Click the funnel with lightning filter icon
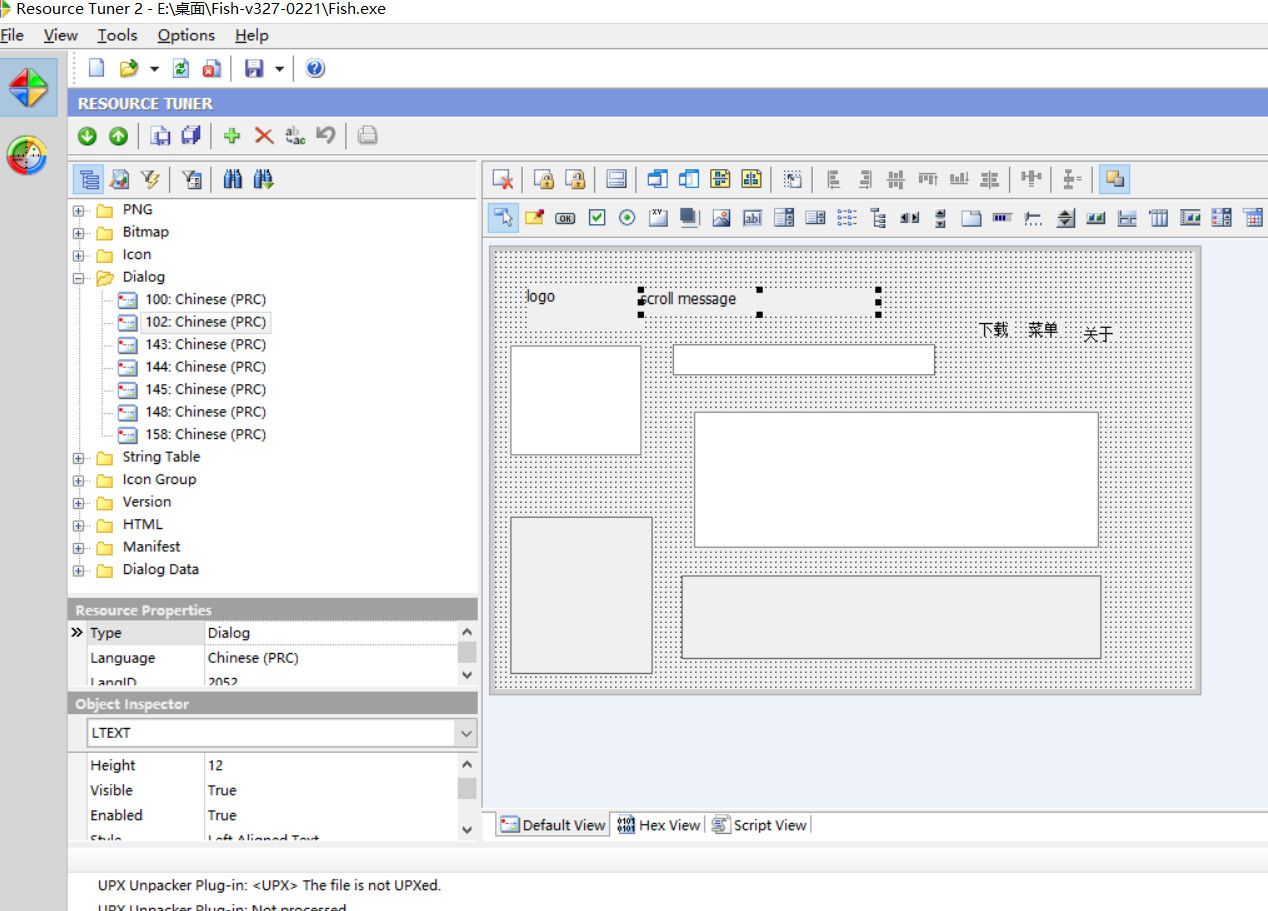1268x911 pixels. [x=150, y=179]
